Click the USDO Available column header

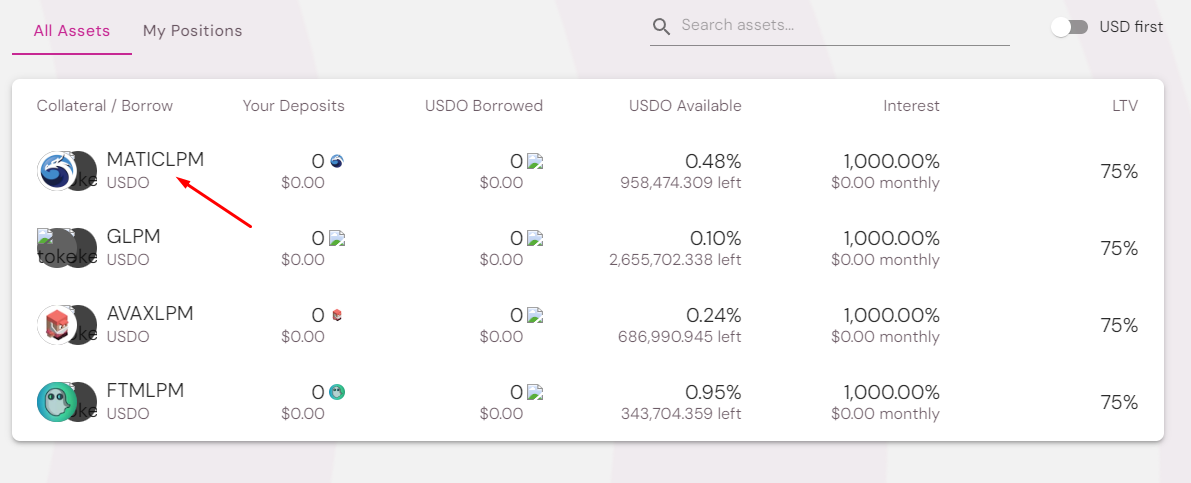pos(685,106)
